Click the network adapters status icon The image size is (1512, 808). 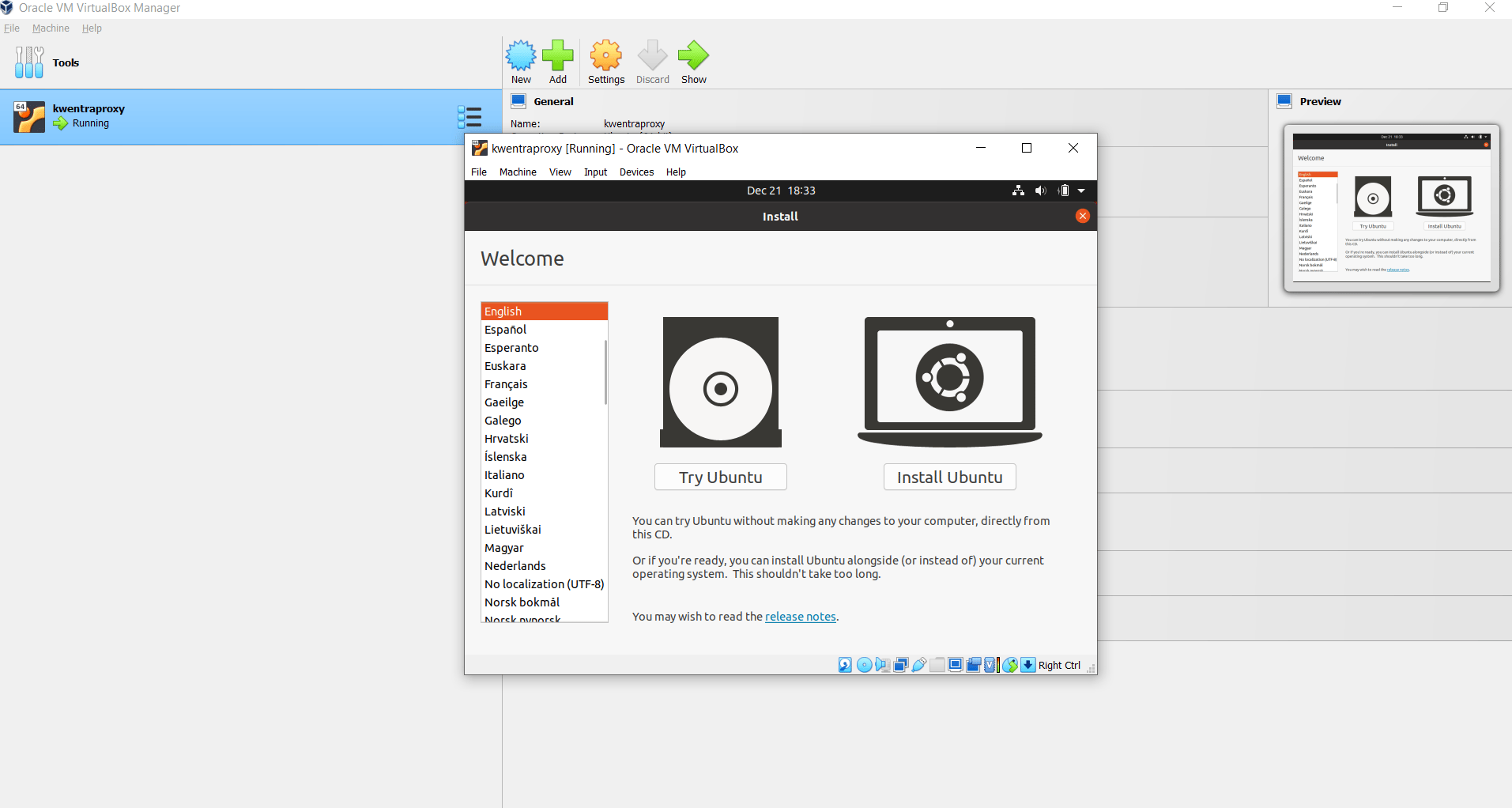900,665
